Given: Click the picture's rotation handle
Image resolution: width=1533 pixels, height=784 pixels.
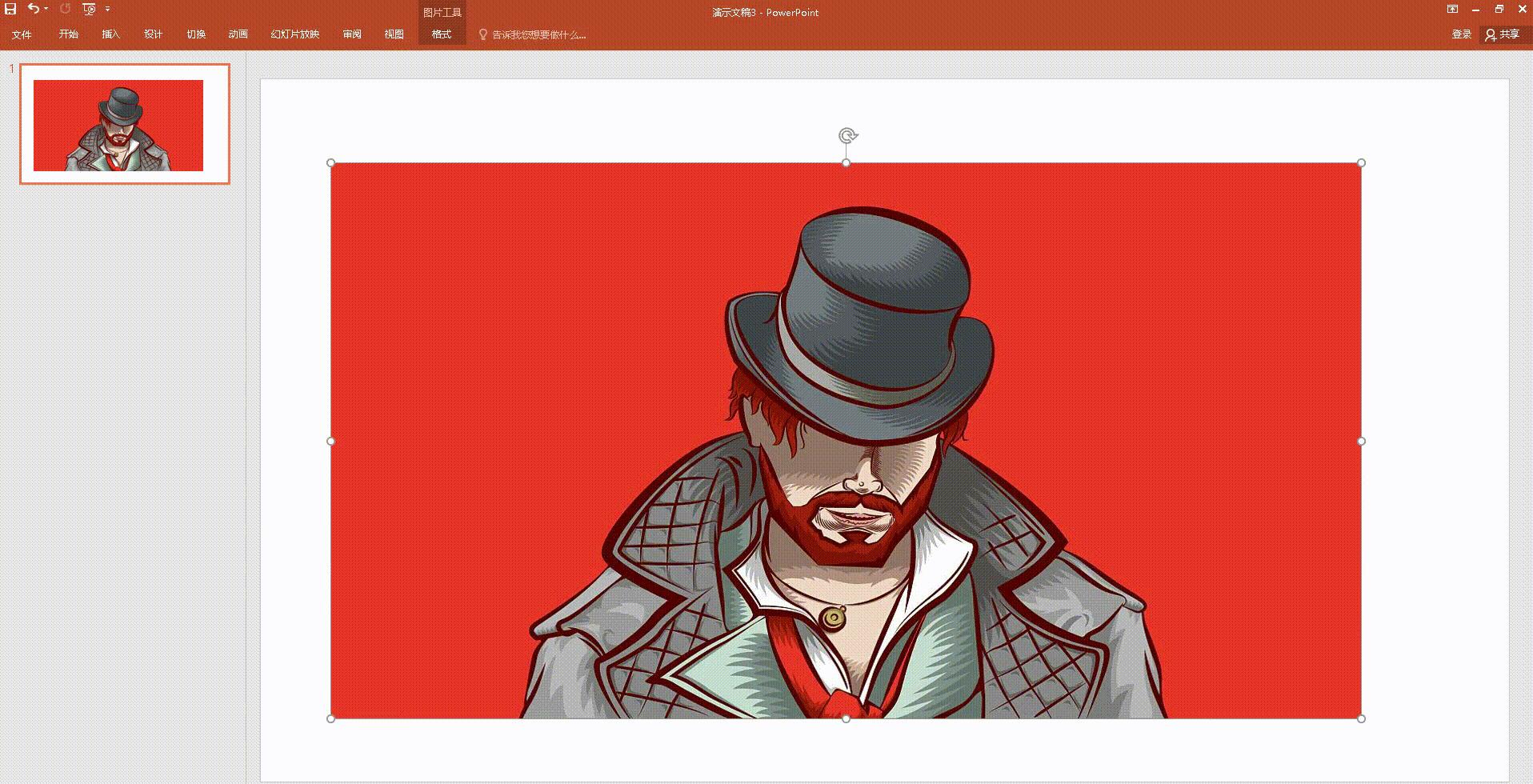Looking at the screenshot, I should coord(847,135).
